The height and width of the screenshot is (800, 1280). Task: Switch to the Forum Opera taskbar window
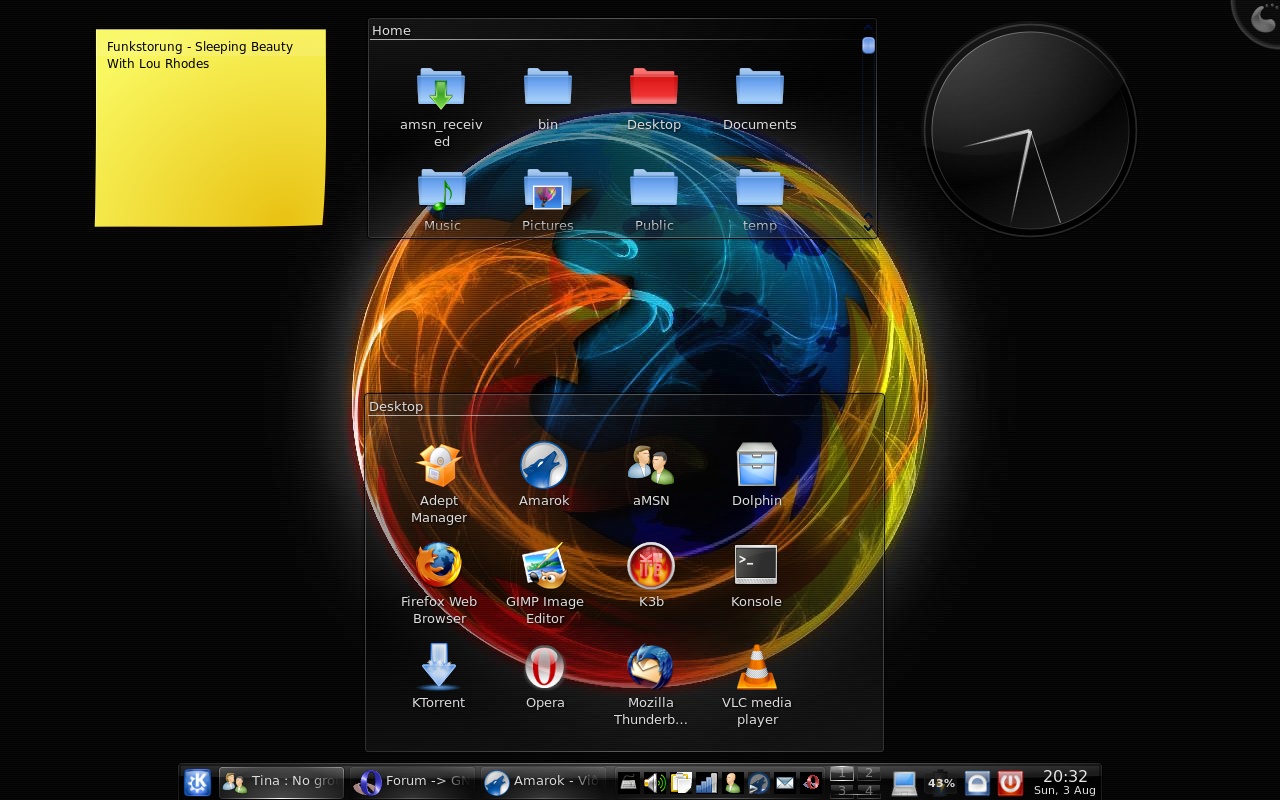pyautogui.click(x=413, y=782)
